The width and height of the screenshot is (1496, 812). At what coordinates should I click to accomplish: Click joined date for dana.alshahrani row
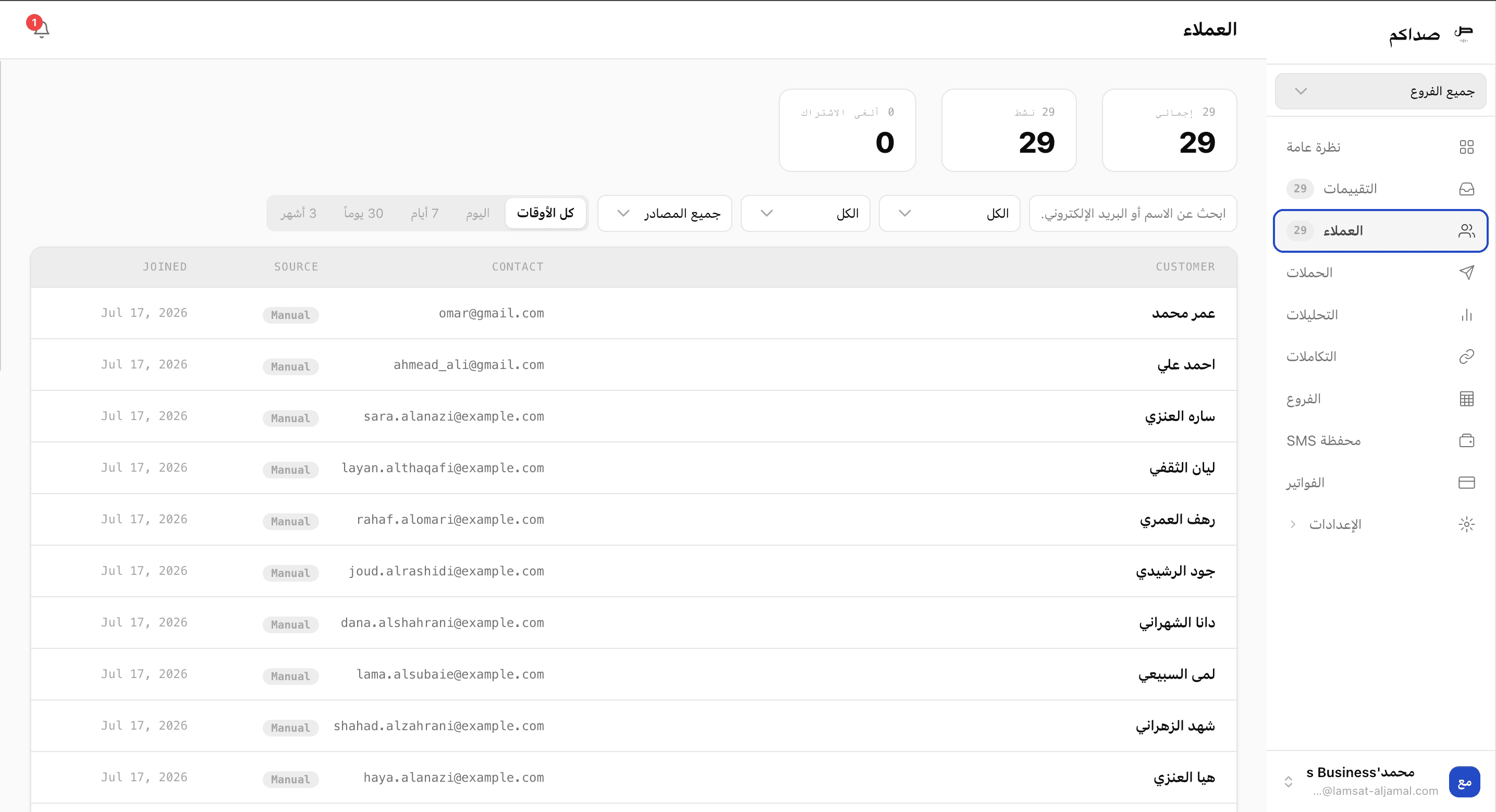coord(144,623)
